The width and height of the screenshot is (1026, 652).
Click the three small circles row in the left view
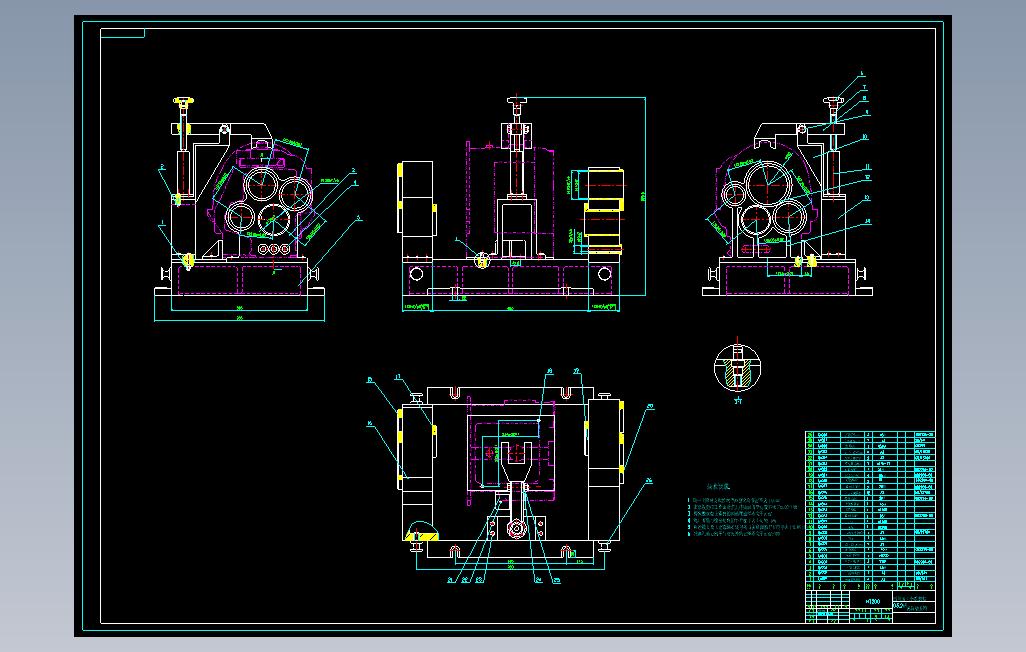click(274, 249)
